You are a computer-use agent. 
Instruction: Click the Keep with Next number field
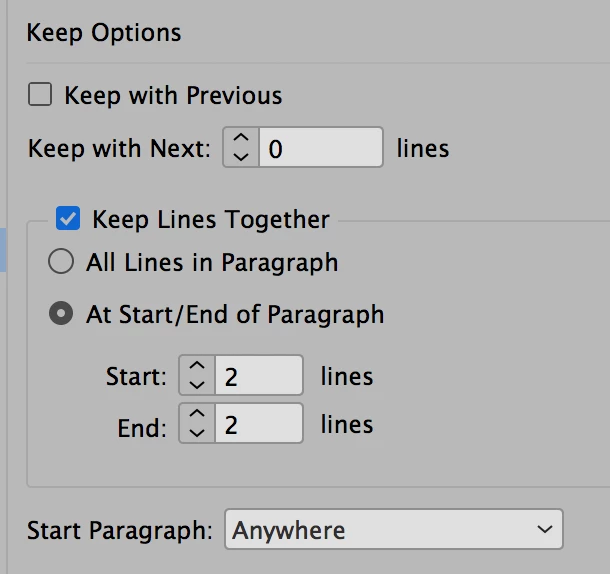(x=320, y=148)
